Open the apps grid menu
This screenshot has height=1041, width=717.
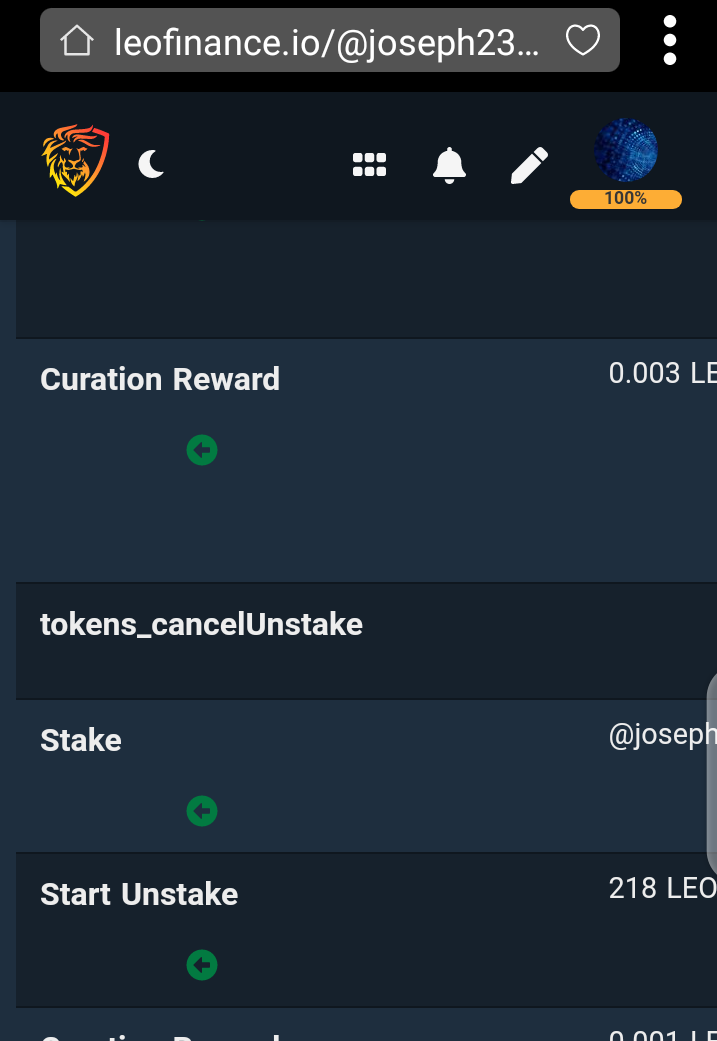369,165
